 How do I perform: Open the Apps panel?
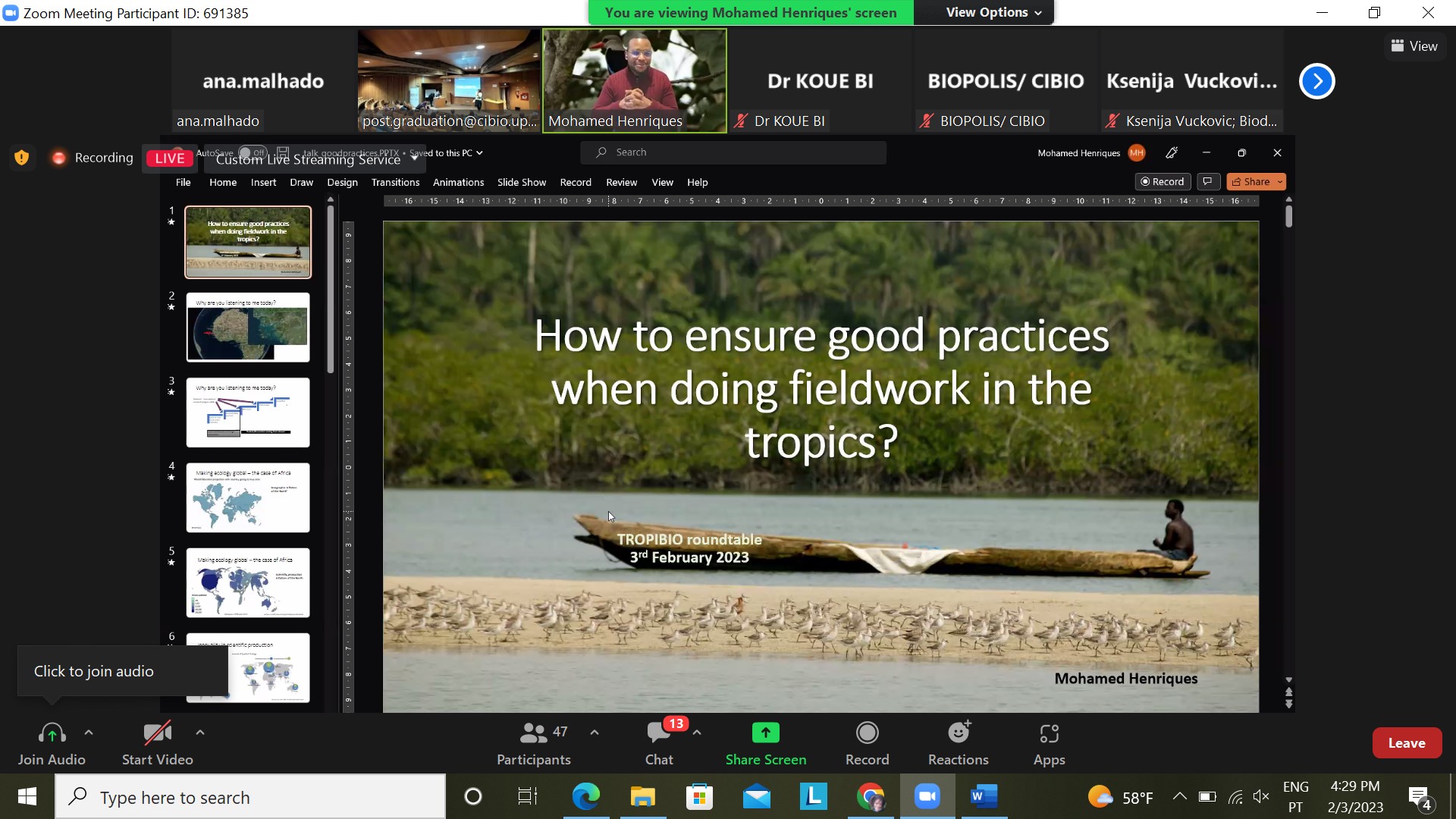pyautogui.click(x=1050, y=743)
